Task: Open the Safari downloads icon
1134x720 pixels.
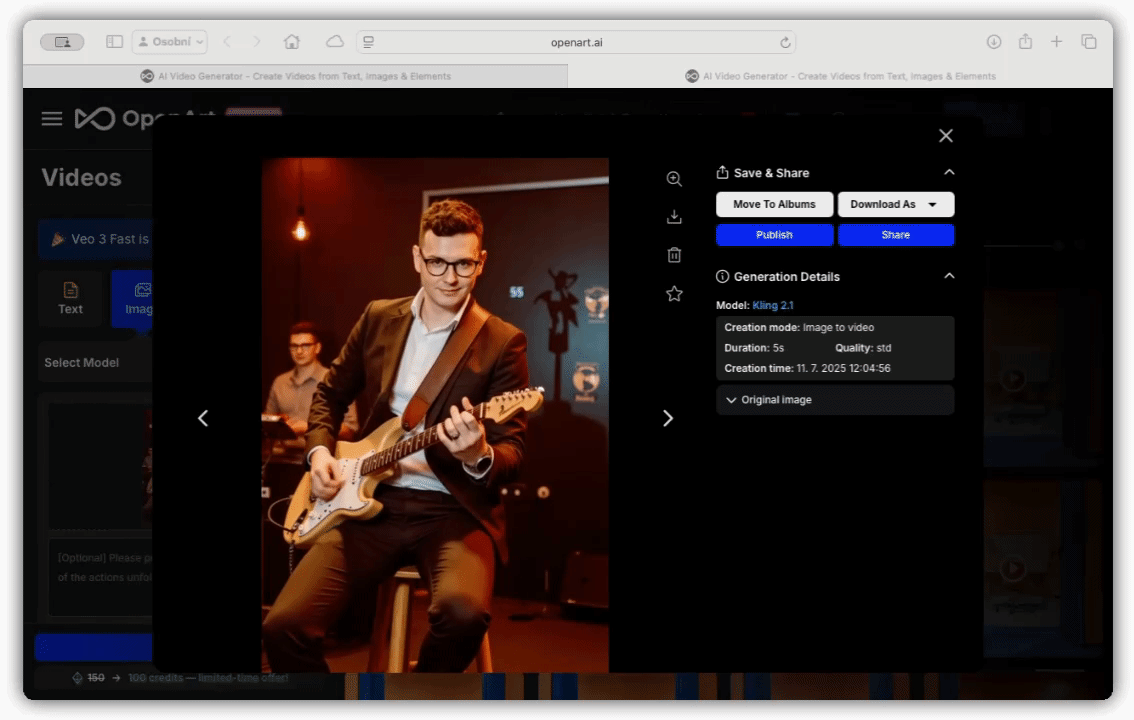Action: tap(994, 42)
